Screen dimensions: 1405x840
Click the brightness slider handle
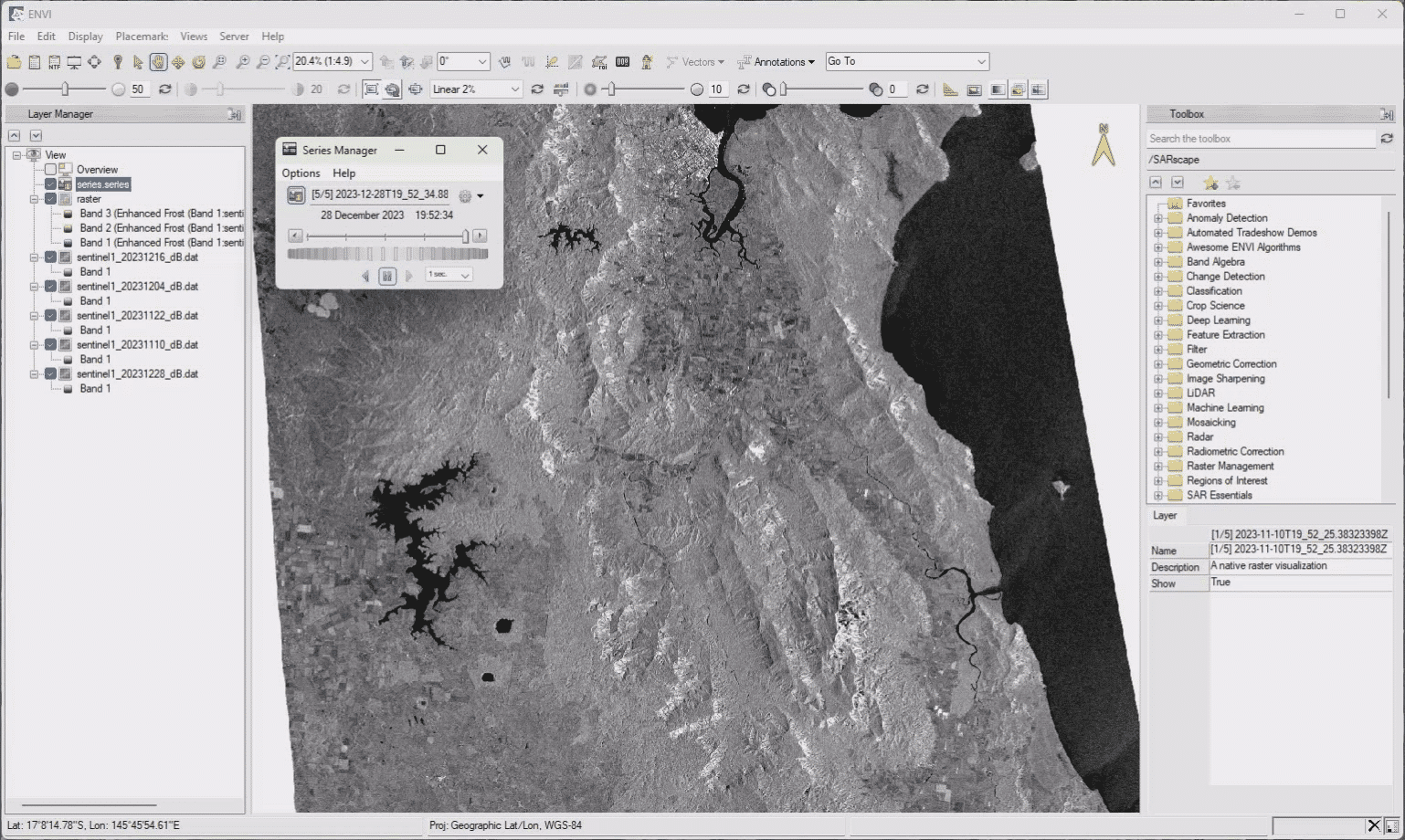65,89
